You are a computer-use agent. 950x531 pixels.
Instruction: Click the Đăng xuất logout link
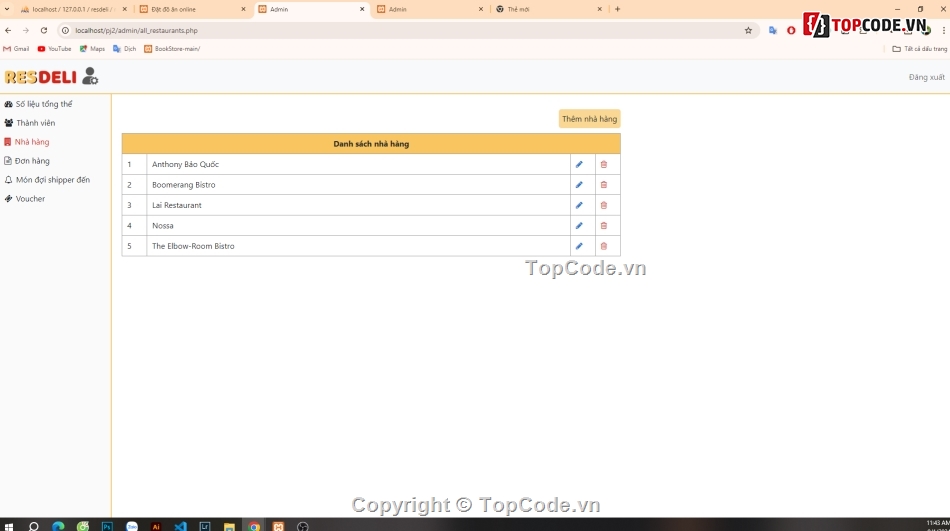pos(926,77)
